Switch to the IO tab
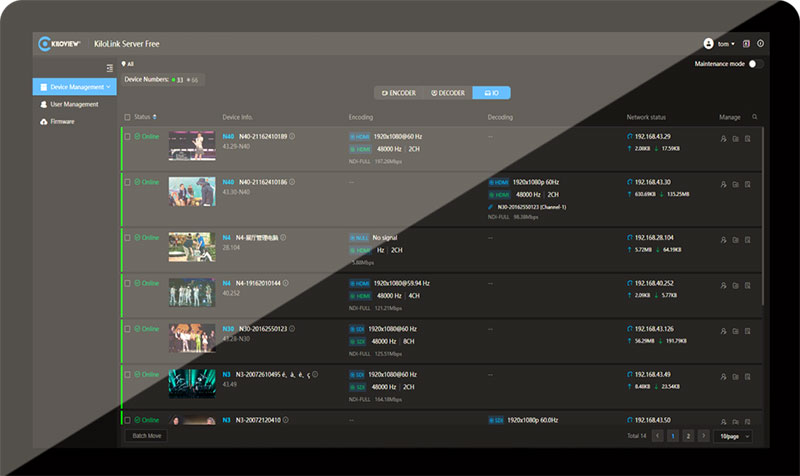This screenshot has width=800, height=476. [491, 93]
